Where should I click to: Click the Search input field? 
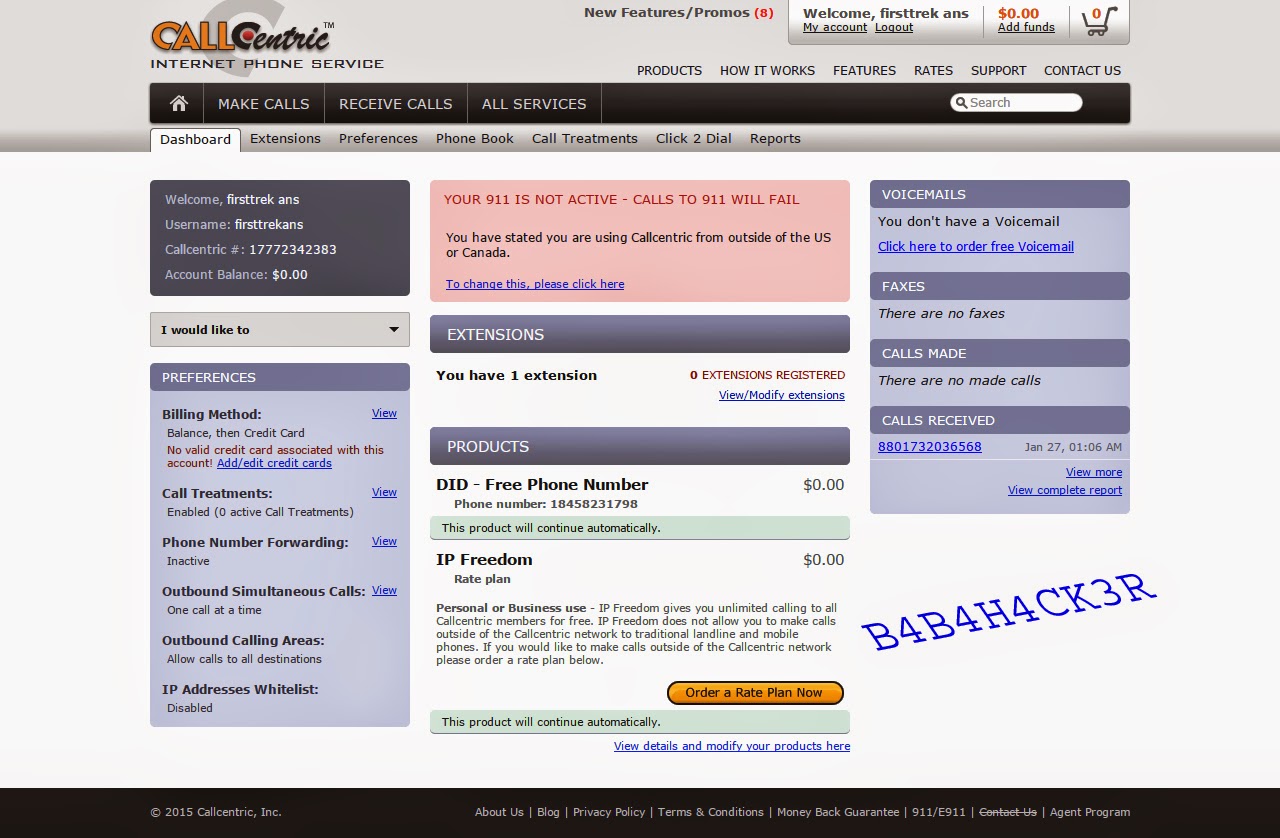click(x=1016, y=102)
